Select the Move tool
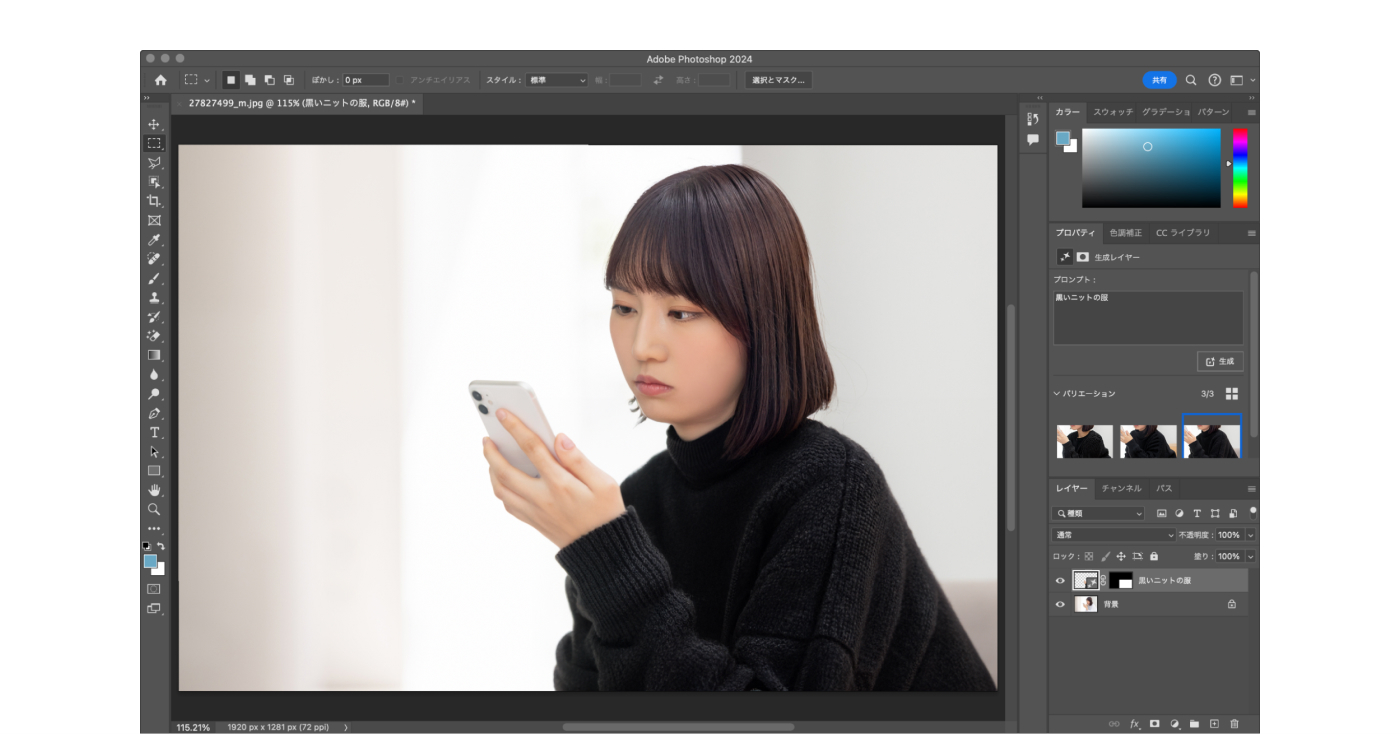Image resolution: width=1400 pixels, height=734 pixels. [x=154, y=124]
